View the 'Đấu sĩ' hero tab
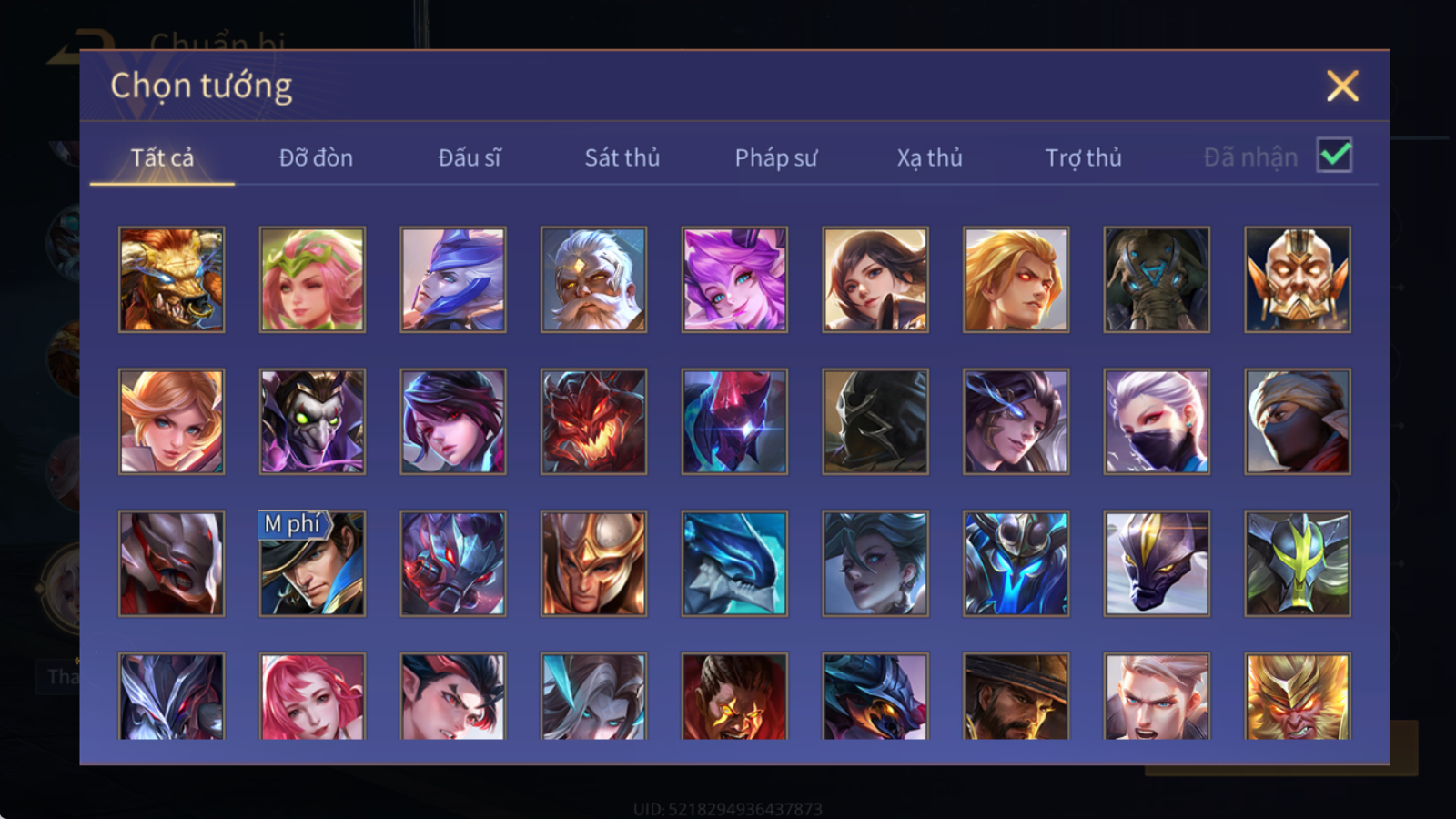The image size is (1456, 819). pyautogui.click(x=469, y=157)
